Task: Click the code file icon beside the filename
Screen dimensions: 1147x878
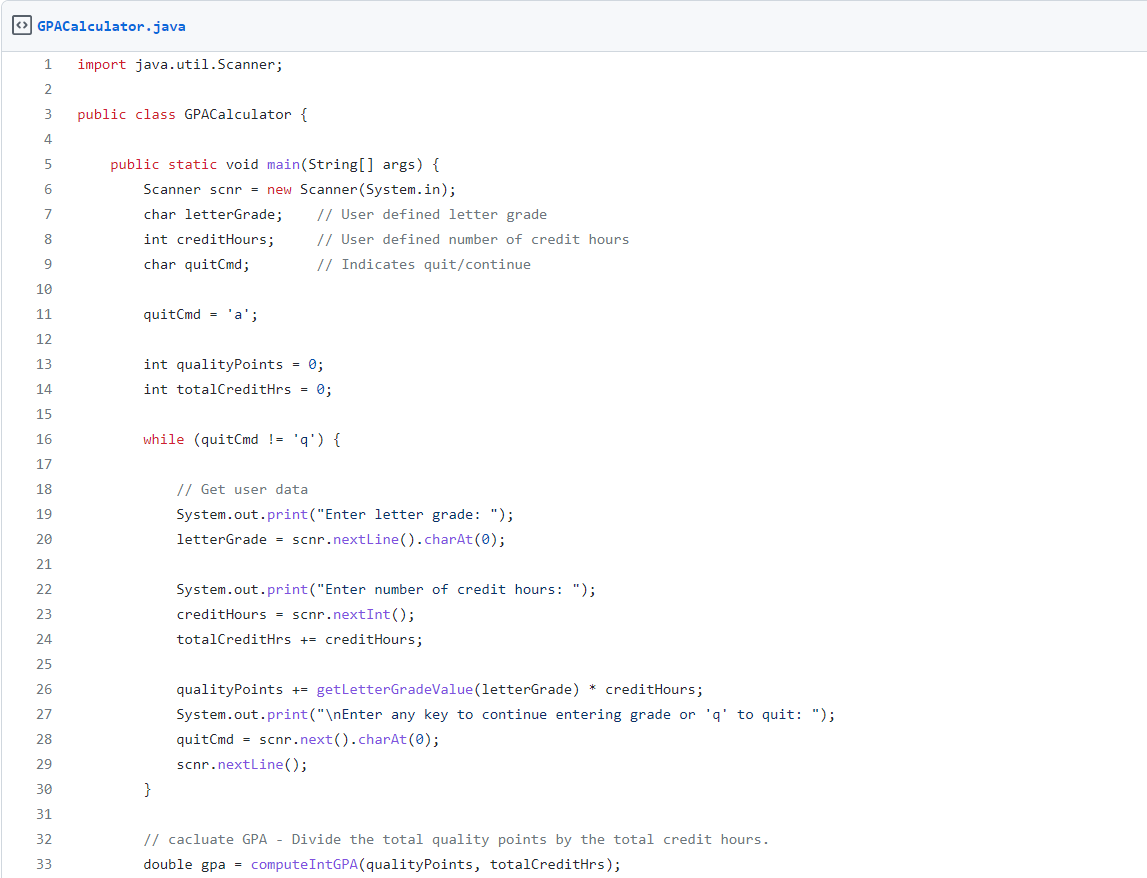Action: [21, 25]
